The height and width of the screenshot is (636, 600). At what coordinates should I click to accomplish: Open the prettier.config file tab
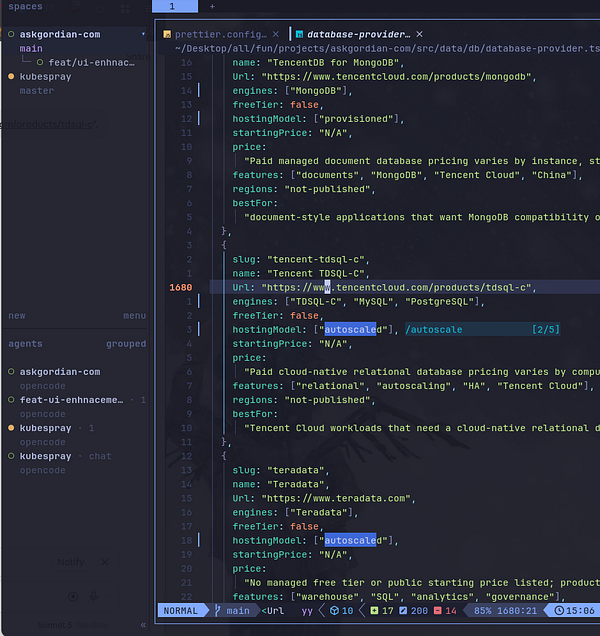tap(221, 34)
